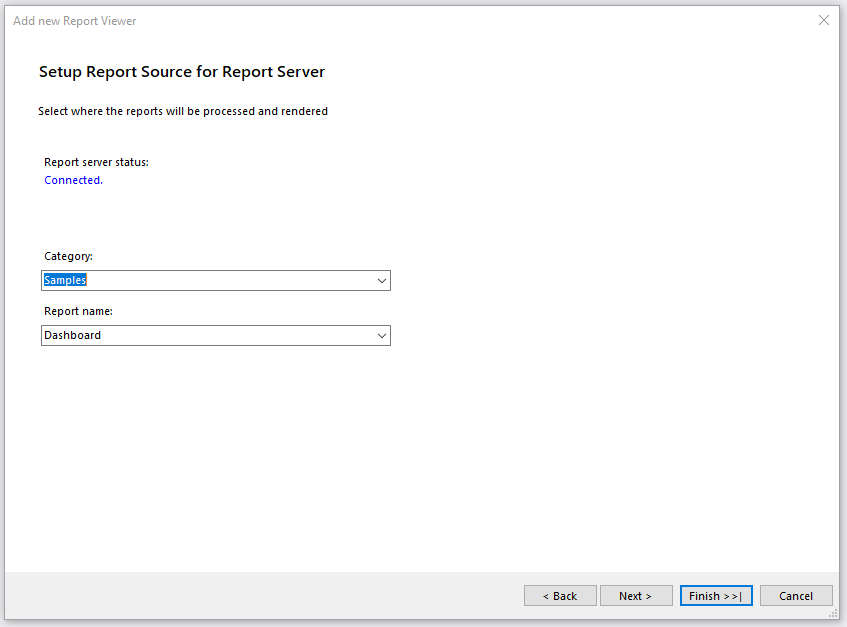
Task: Click the Report name label
Action: tap(79, 311)
